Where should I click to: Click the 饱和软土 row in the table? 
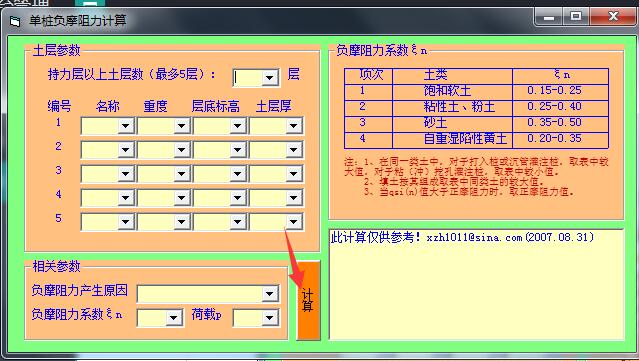click(x=476, y=91)
